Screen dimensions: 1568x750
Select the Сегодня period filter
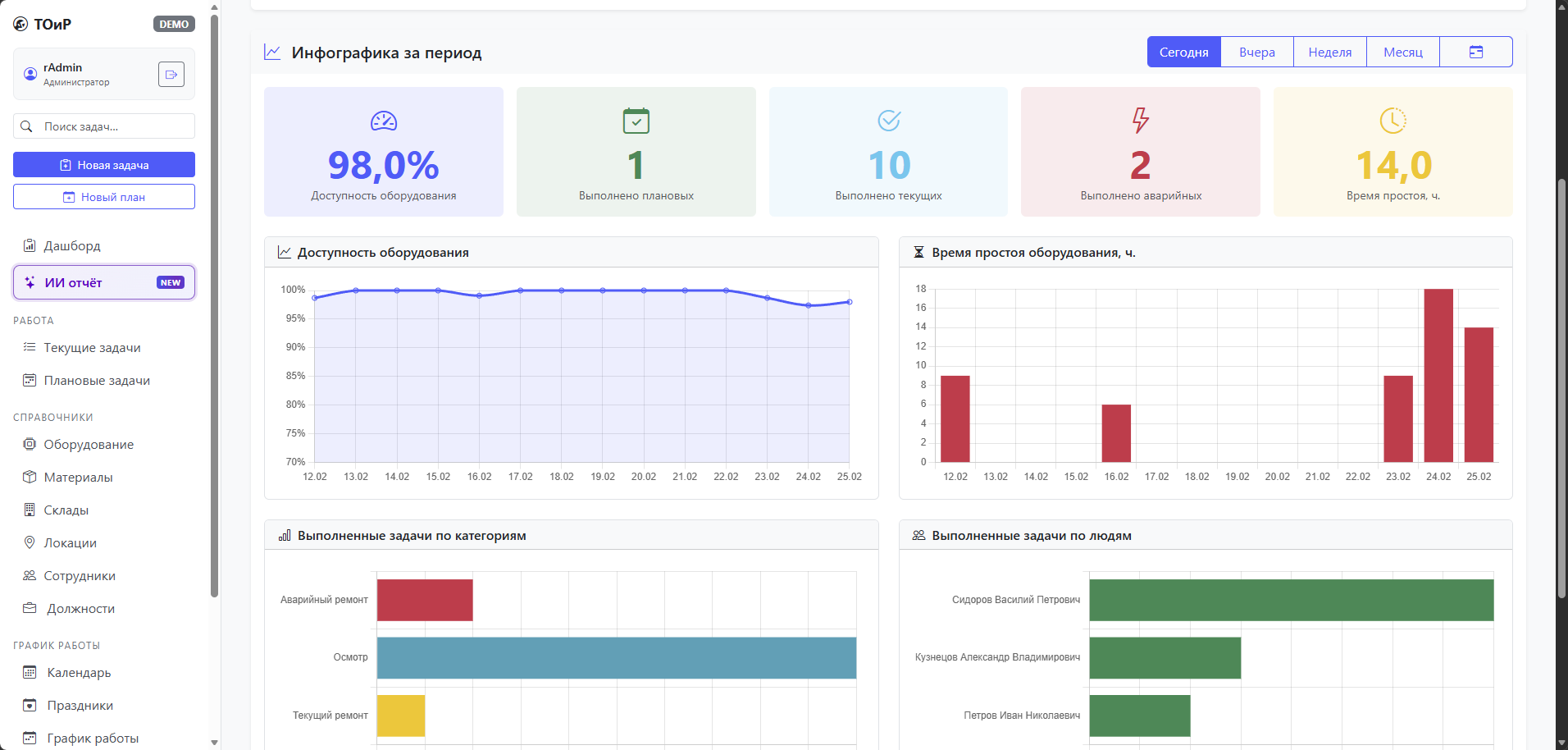click(x=1183, y=52)
